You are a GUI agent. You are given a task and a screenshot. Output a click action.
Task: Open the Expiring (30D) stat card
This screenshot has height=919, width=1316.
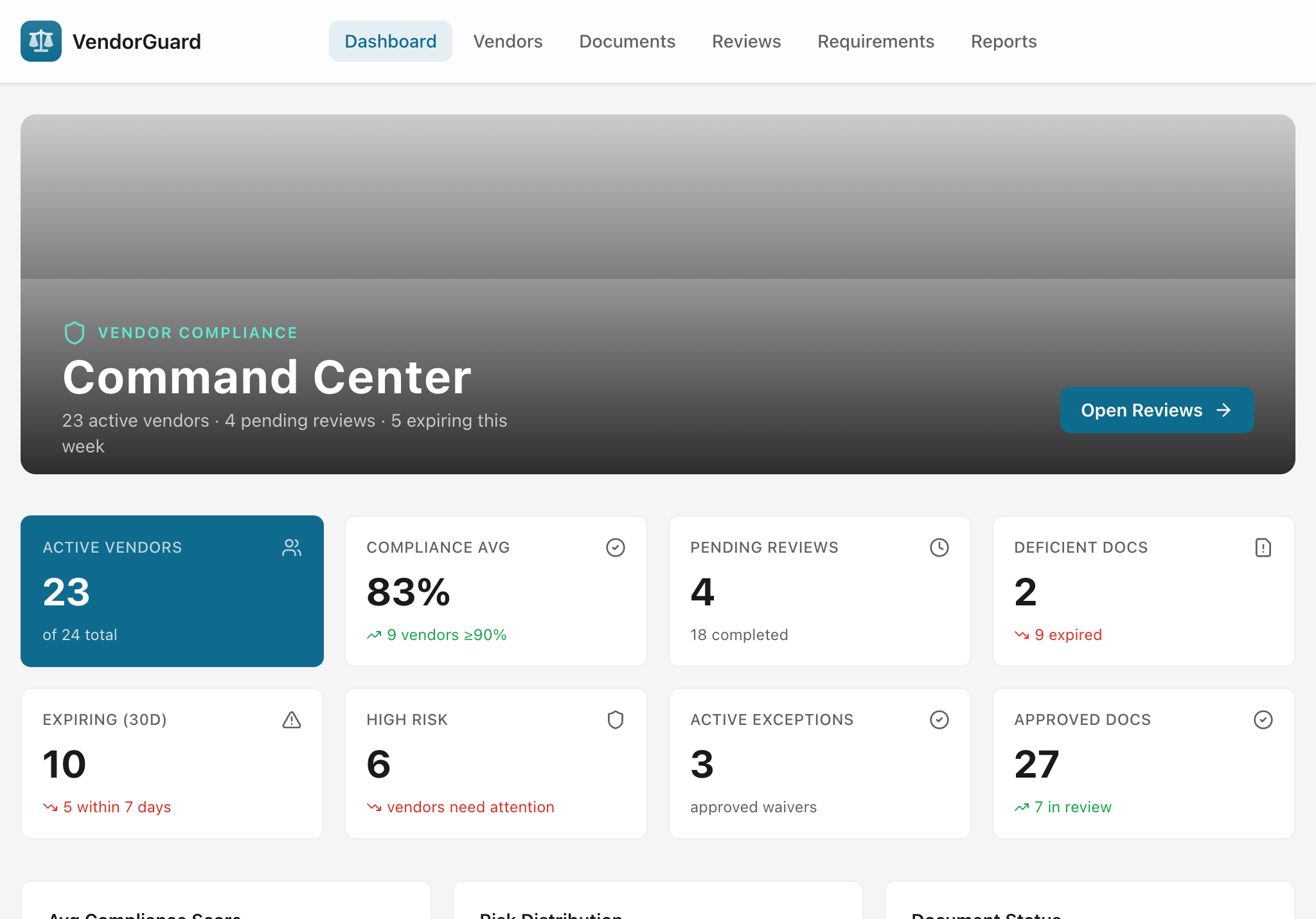pyautogui.click(x=172, y=763)
